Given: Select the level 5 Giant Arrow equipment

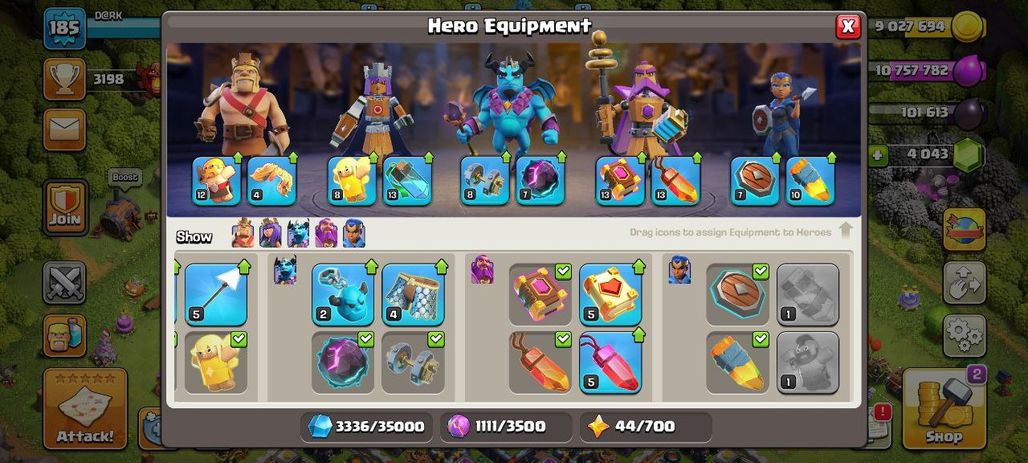Looking at the screenshot, I should (216, 294).
